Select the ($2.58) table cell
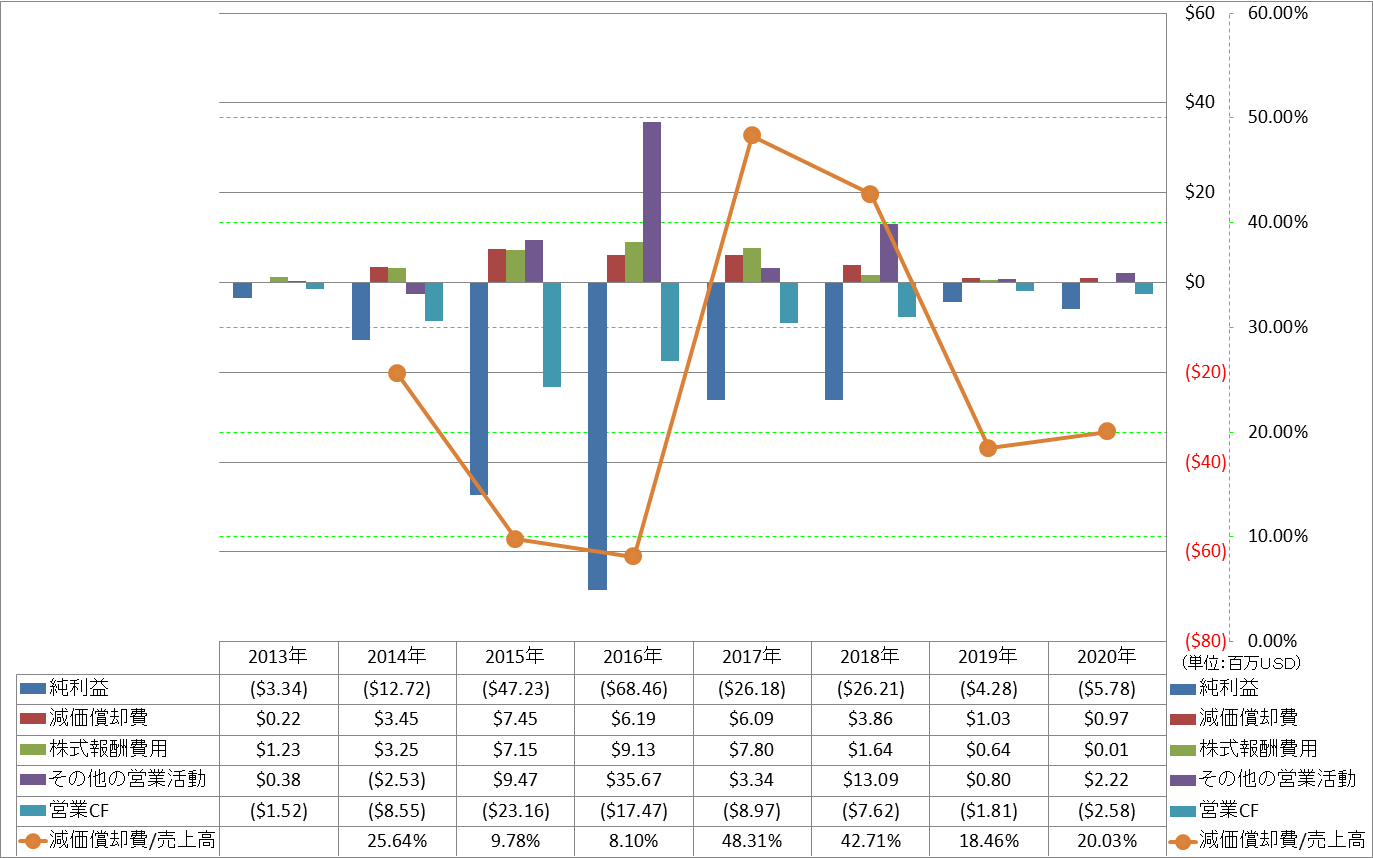 point(1107,811)
